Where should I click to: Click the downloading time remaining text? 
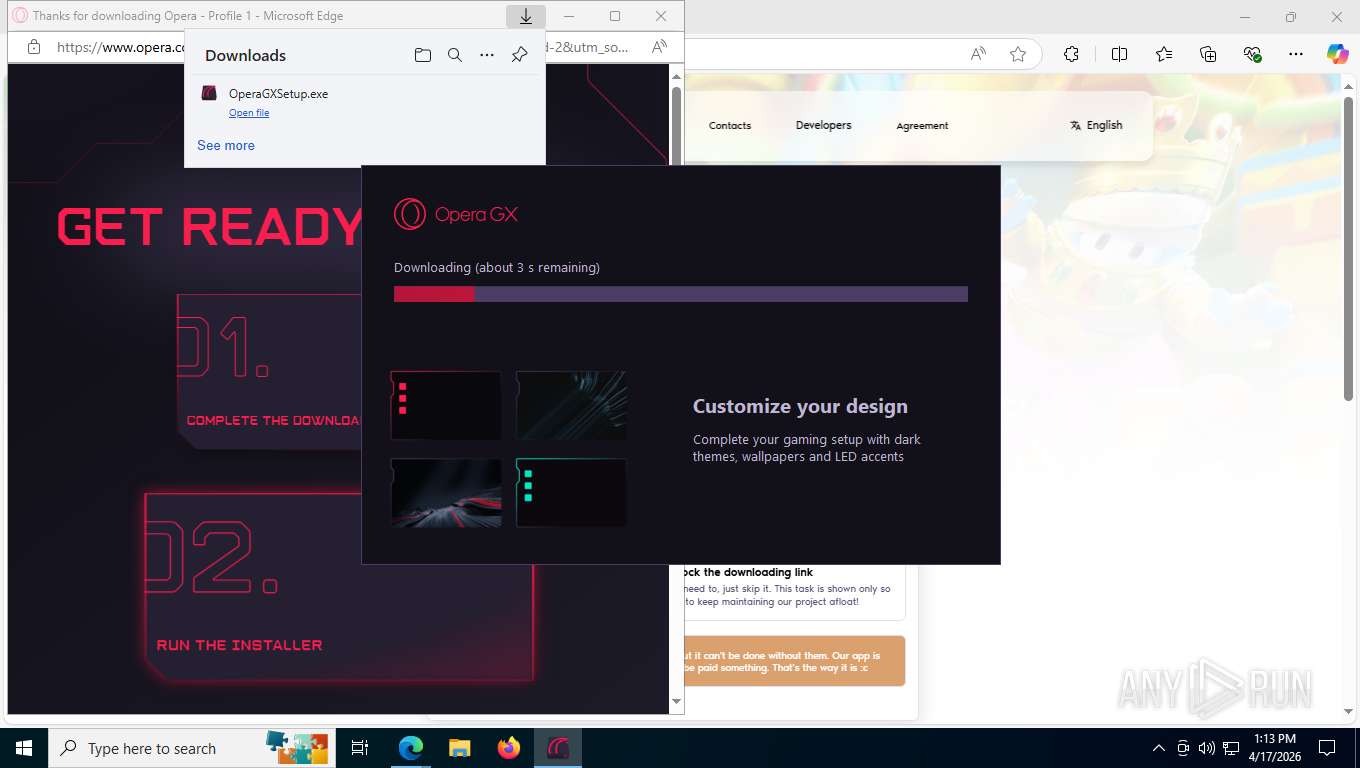click(497, 268)
